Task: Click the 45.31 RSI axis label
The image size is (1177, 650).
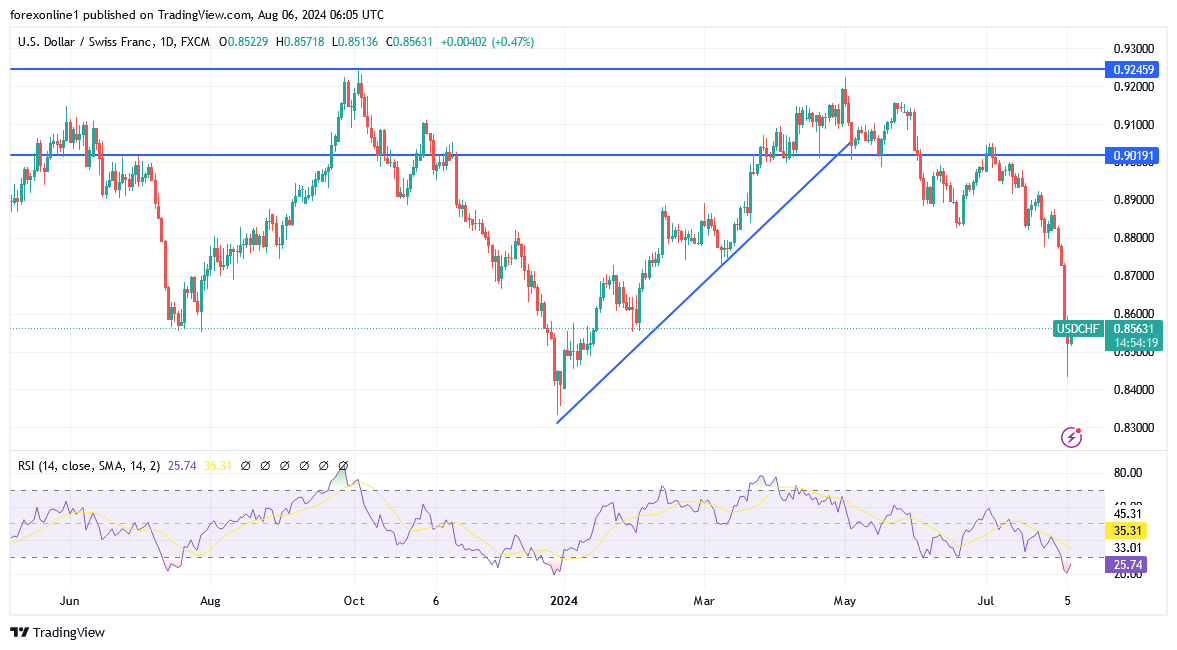Action: 1128,515
